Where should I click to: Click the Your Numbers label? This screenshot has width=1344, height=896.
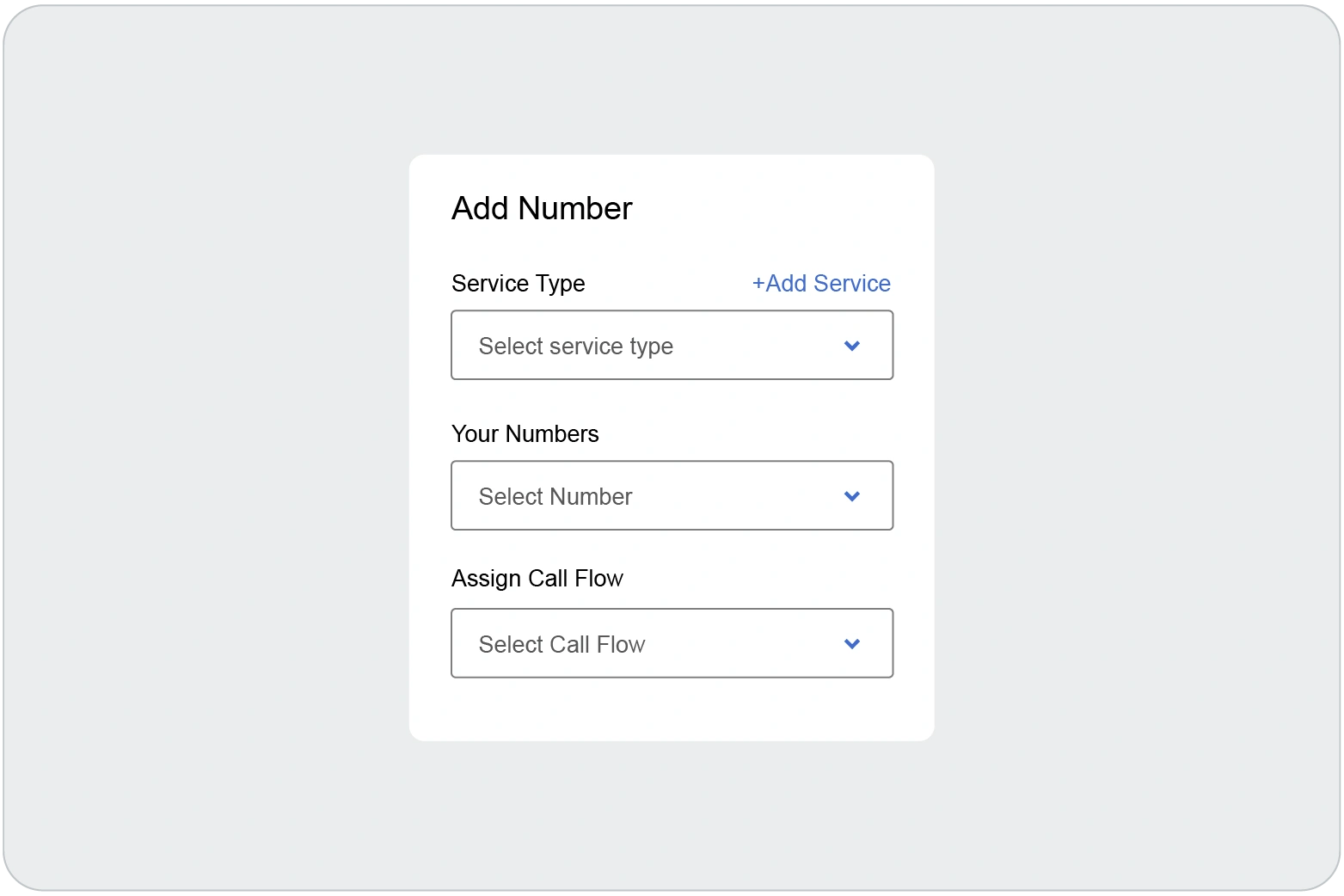(x=525, y=433)
